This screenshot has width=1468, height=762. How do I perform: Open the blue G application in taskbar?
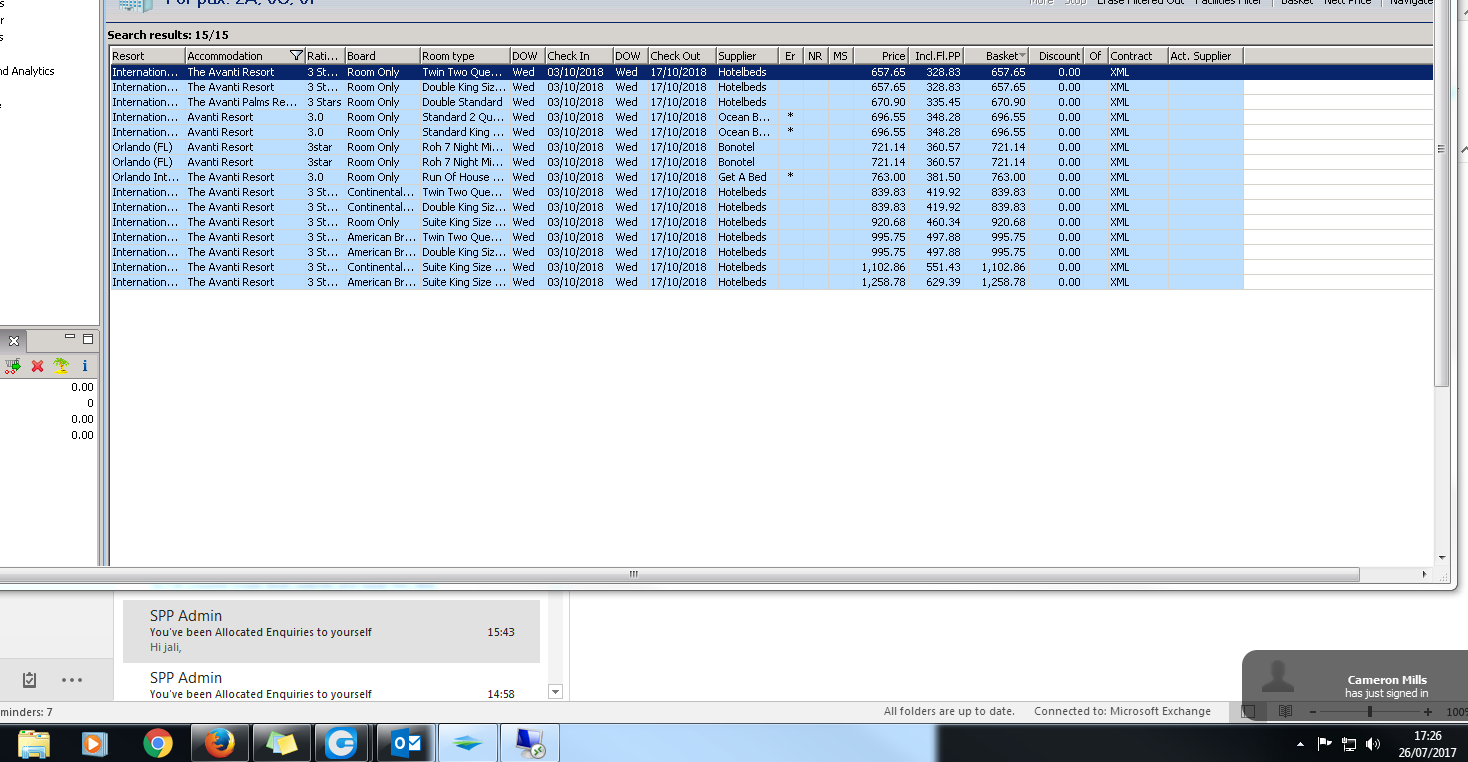click(x=342, y=743)
